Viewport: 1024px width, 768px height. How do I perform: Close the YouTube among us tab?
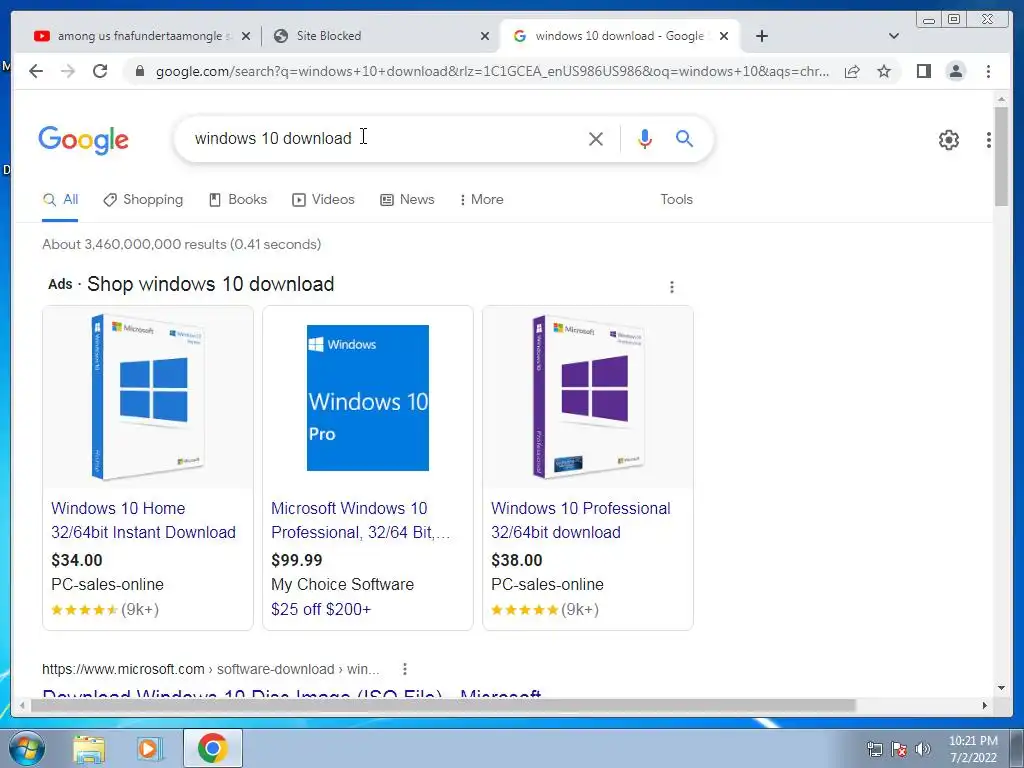tap(246, 36)
